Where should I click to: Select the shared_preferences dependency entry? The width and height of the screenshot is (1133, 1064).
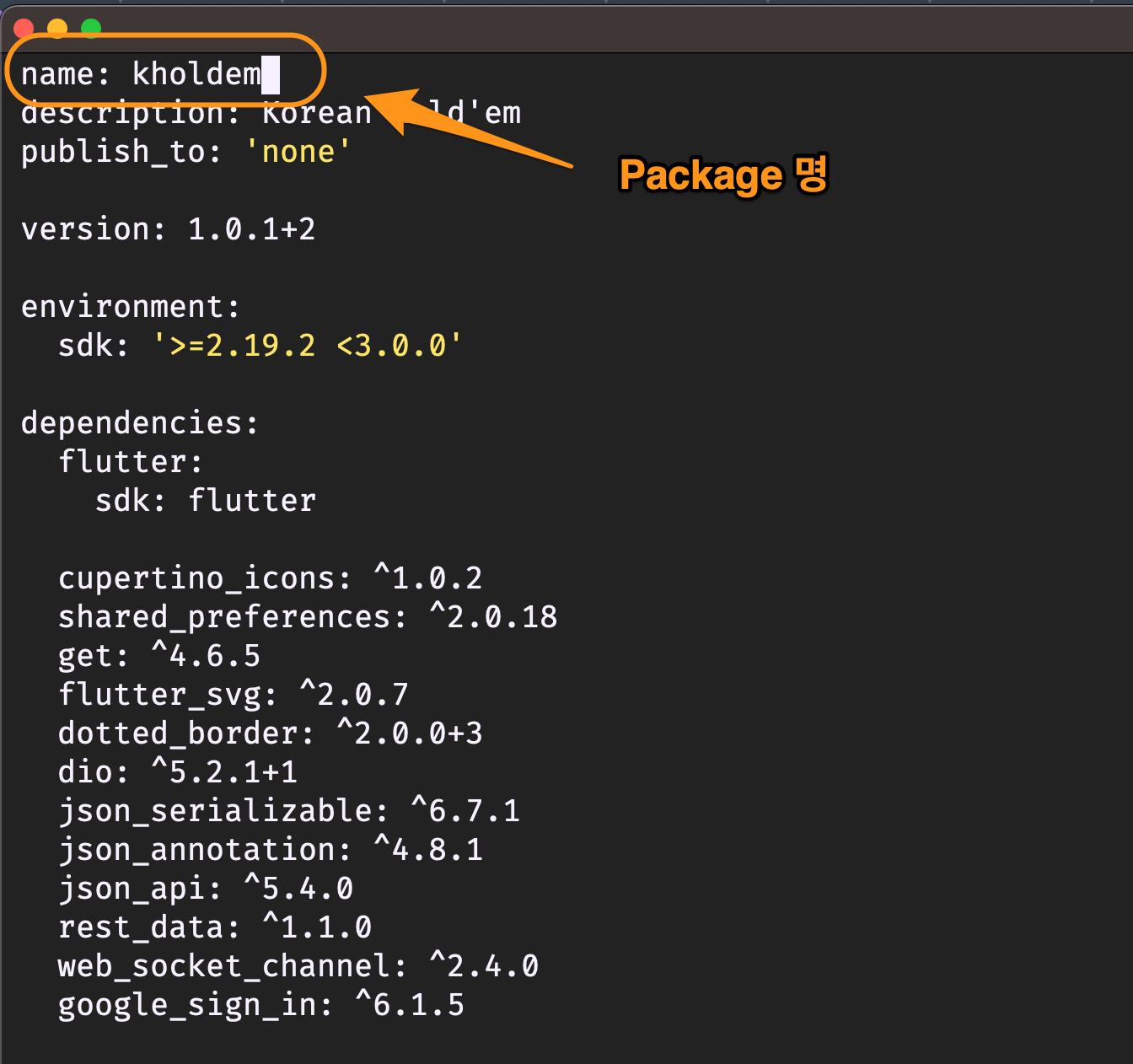(307, 617)
